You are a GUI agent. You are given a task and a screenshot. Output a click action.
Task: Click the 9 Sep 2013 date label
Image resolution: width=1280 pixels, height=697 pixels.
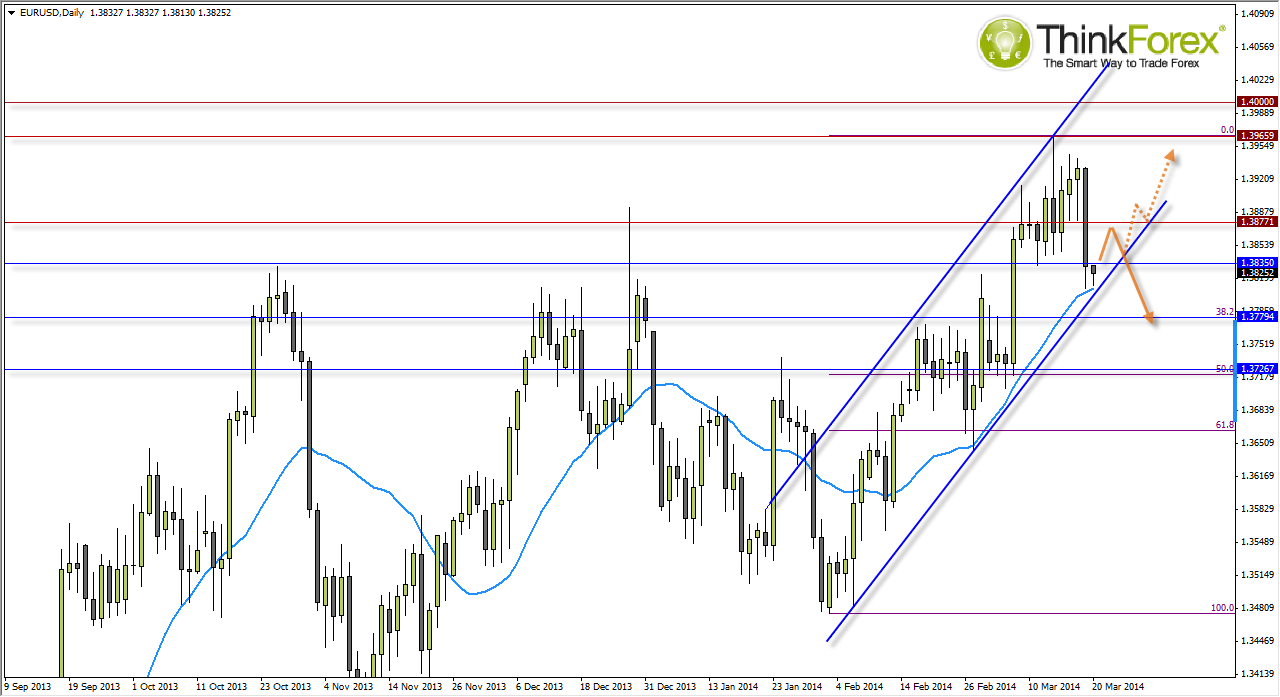27,687
